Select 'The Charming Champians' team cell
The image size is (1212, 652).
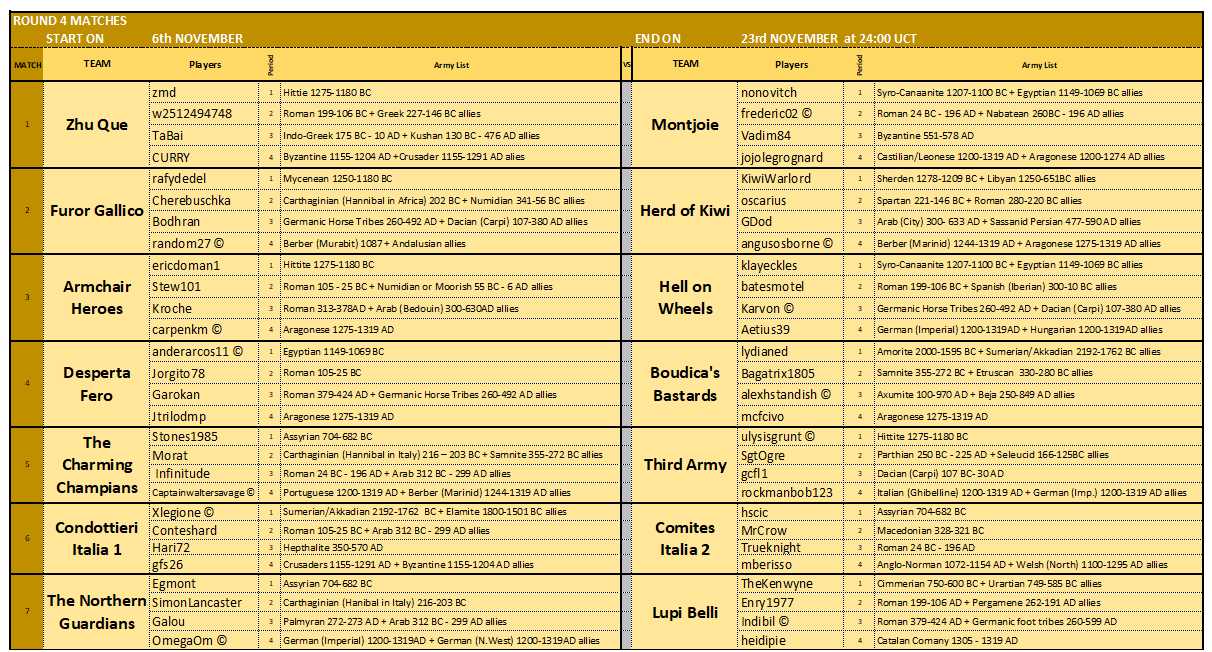97,465
